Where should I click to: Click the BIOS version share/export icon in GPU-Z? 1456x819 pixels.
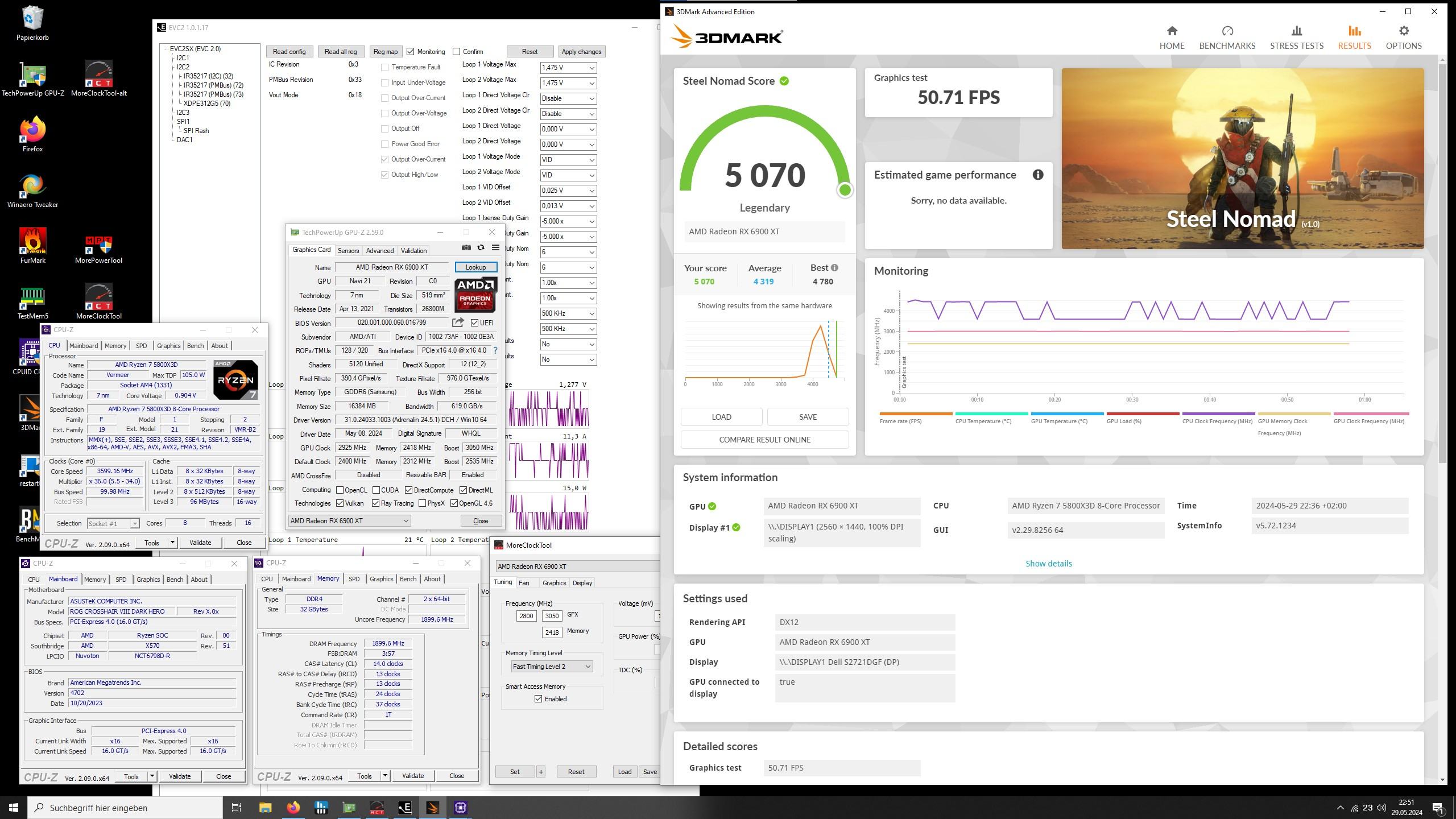click(458, 322)
